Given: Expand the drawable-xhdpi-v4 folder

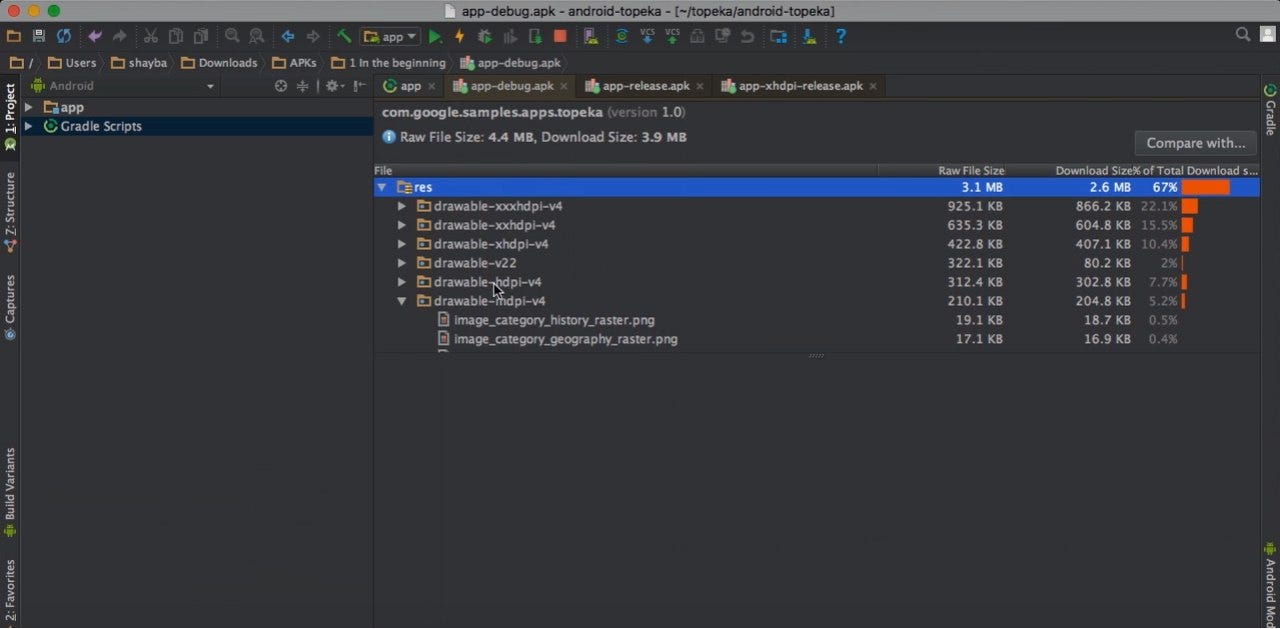Looking at the screenshot, I should (x=402, y=244).
